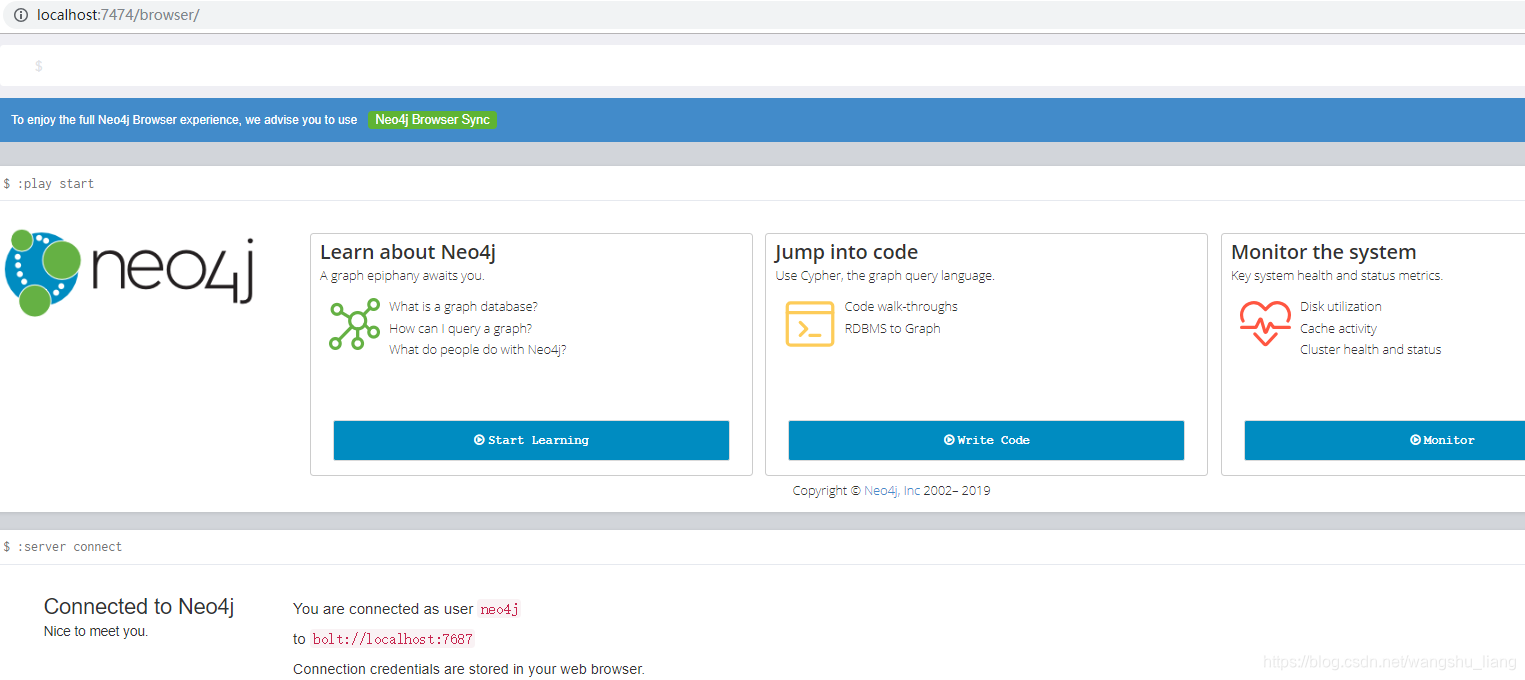Image resolution: width=1525 pixels, height=680 pixels.
Task: Click 'What do people do with Neo4j?' text
Action: point(478,350)
